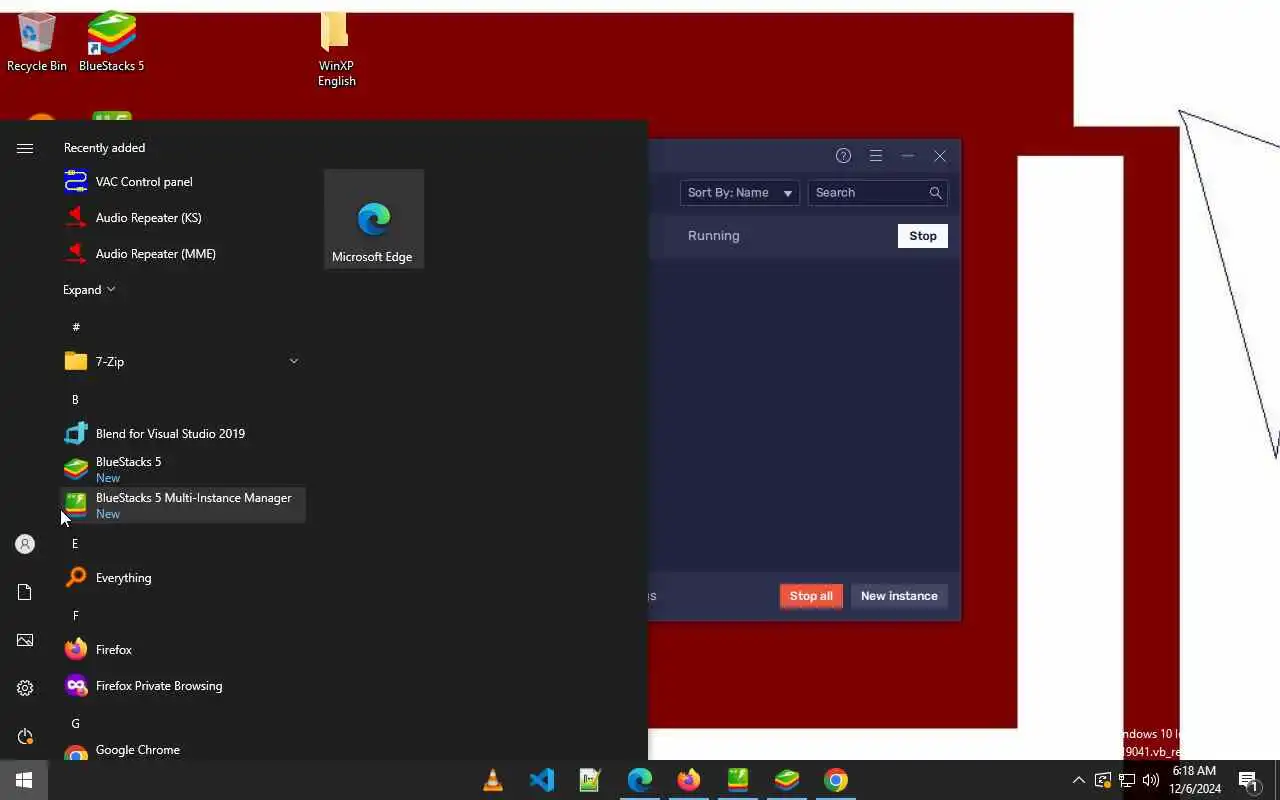
Task: Launch Google Chrome from the app list
Action: pyautogui.click(x=182, y=750)
